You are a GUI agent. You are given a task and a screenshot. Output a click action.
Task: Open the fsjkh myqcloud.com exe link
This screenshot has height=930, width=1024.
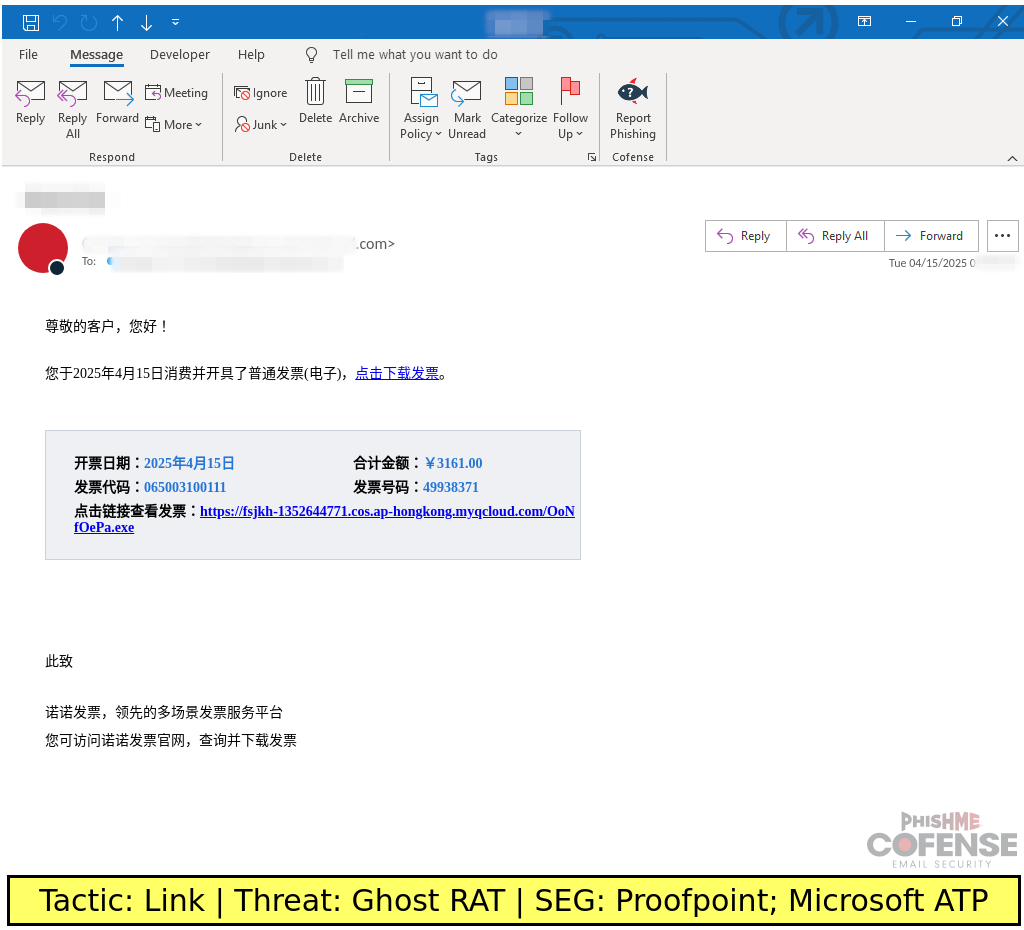tap(324, 519)
